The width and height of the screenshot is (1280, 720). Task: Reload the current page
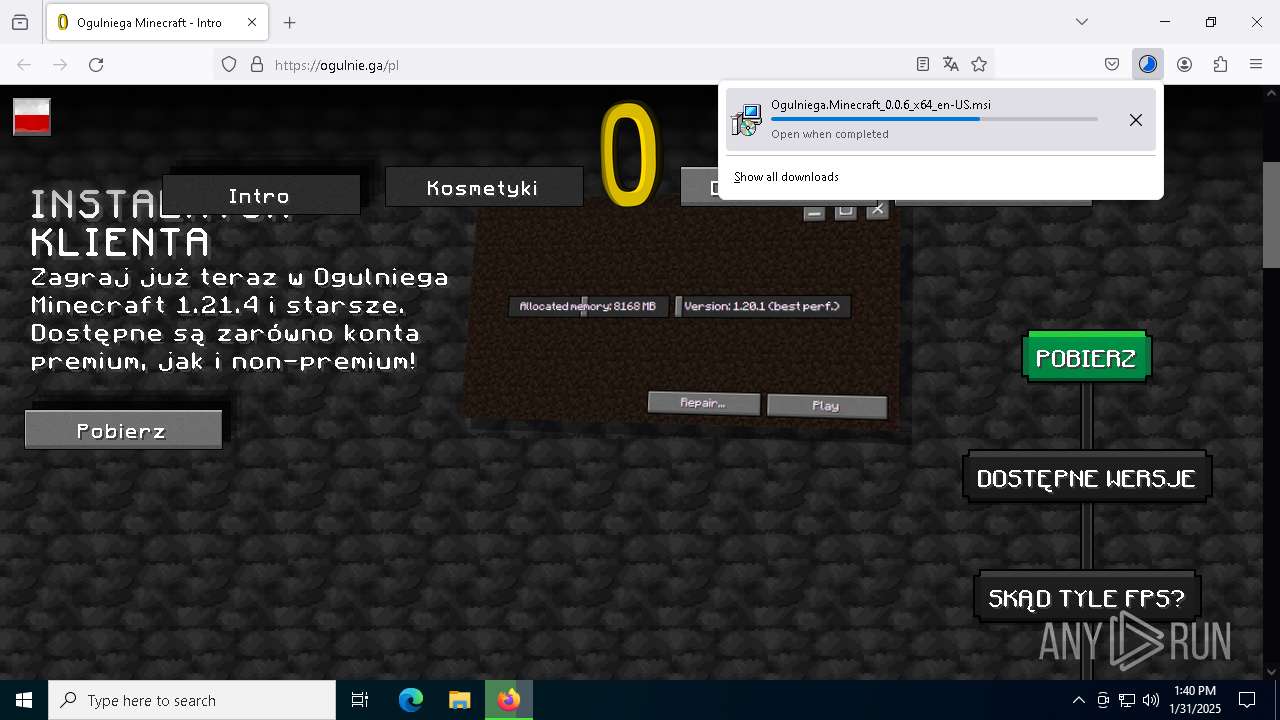[x=96, y=64]
